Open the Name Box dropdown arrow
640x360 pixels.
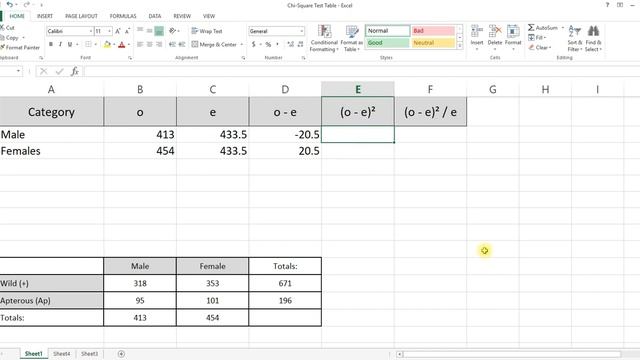18,71
